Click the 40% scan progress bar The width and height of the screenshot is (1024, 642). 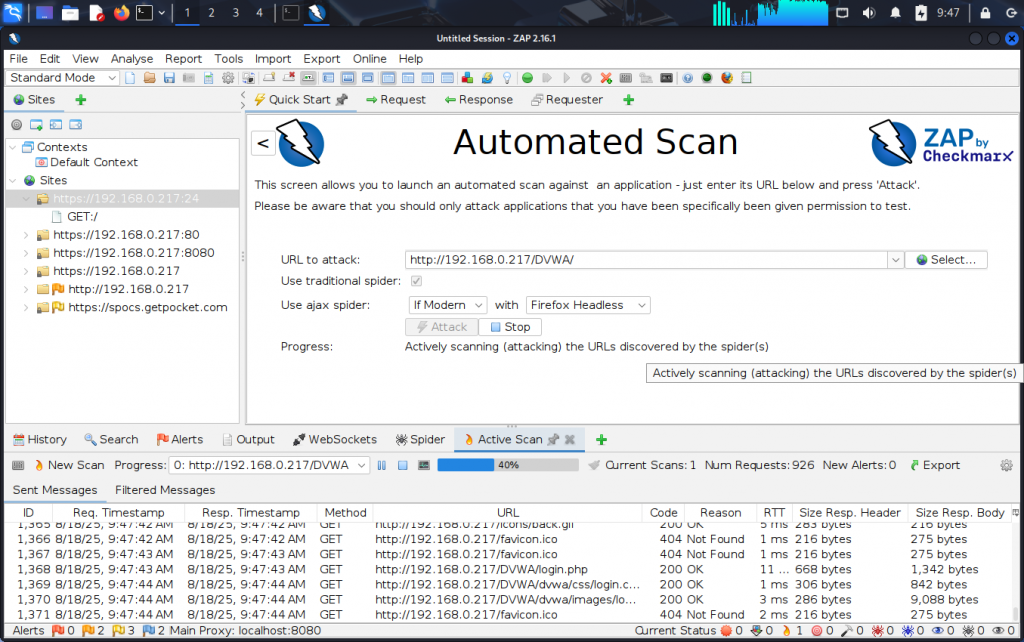point(507,465)
